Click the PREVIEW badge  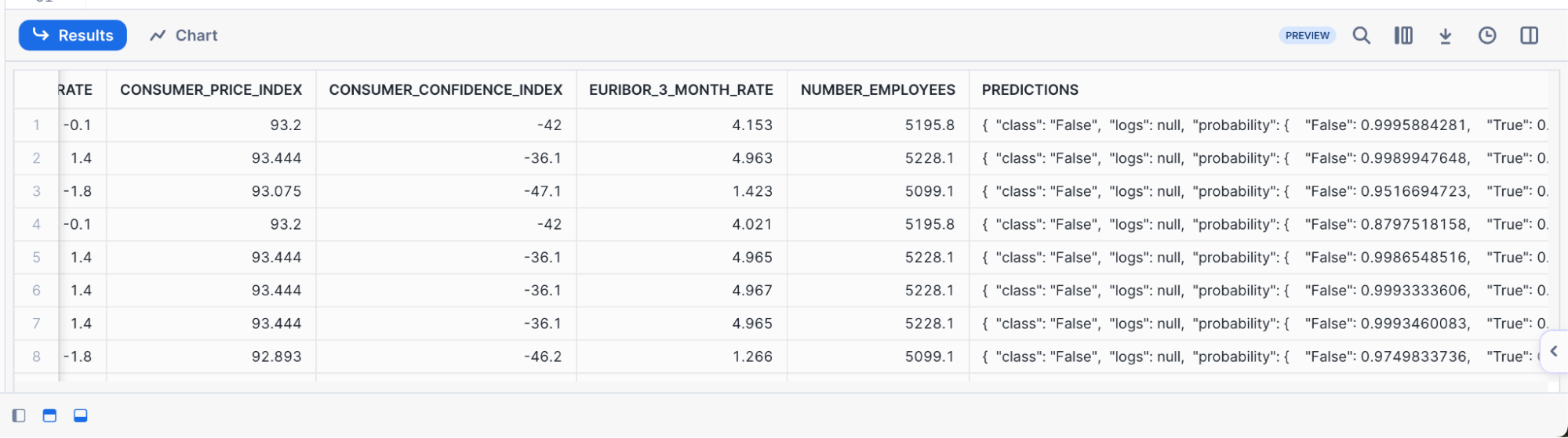1307,35
